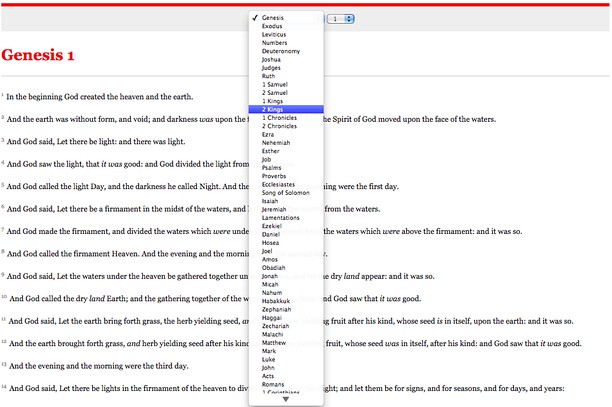The height and width of the screenshot is (407, 612).
Task: Choose Ezekiel in the book menu
Action: (286, 226)
